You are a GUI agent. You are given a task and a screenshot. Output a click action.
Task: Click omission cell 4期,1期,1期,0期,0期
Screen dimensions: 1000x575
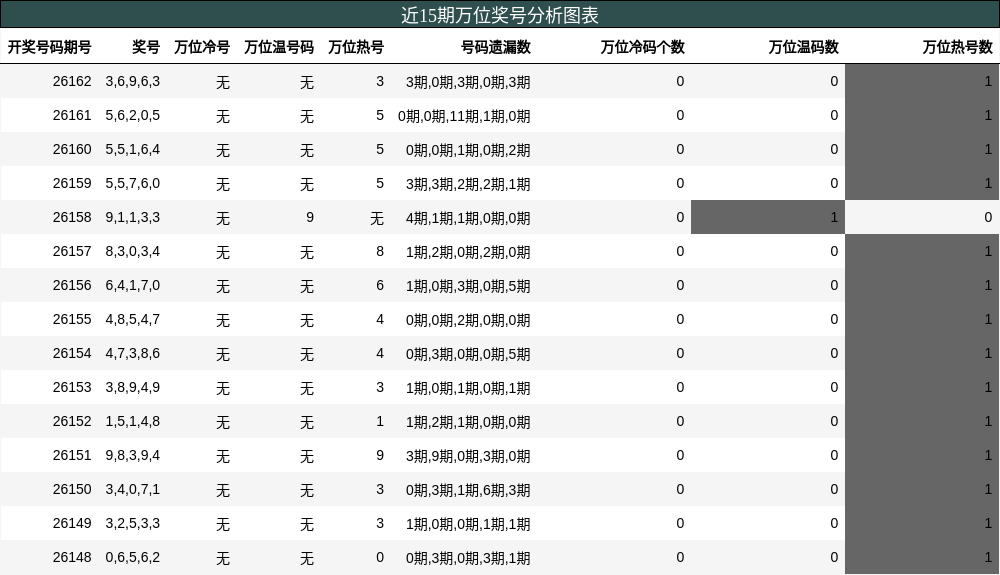(x=468, y=218)
